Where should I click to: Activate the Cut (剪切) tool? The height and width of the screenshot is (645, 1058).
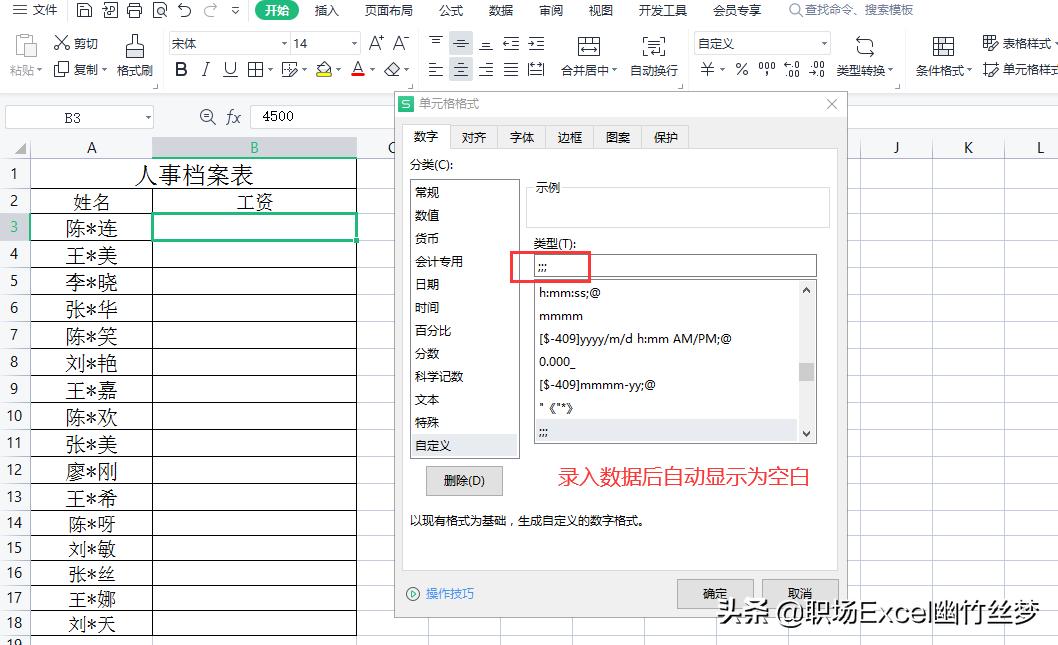[x=74, y=43]
